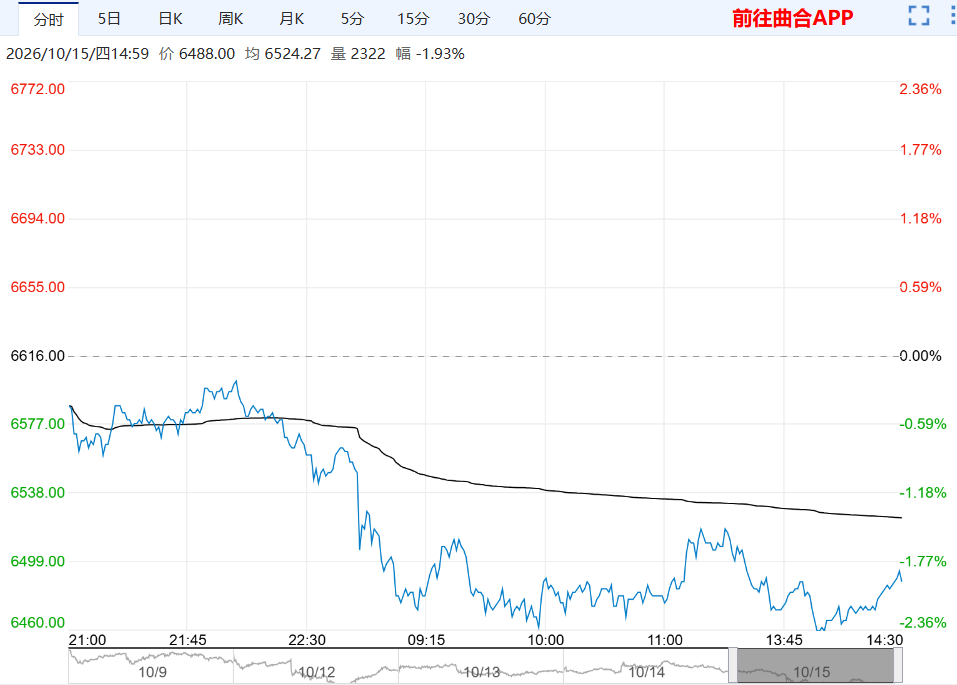957x685 pixels.
Task: Open the more options dots menu
Action: (x=953, y=16)
